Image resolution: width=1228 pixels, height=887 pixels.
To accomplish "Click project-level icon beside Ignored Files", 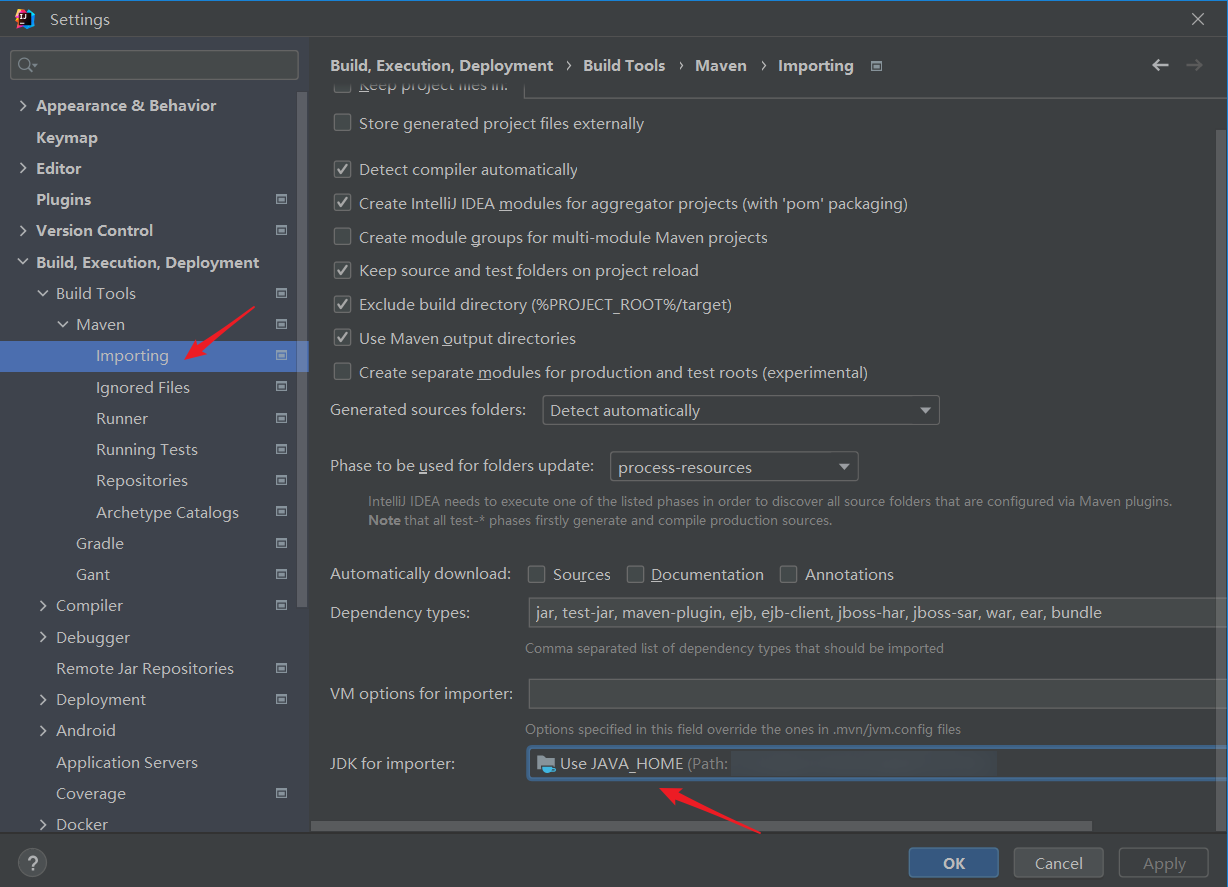I will point(281,387).
